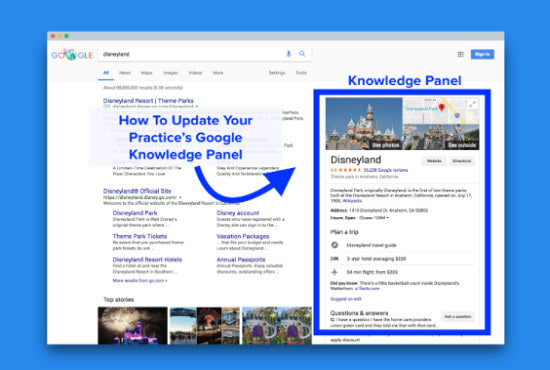Expand the disneyland.disney.go.com URL dropdown arrow
The width and height of the screenshot is (550, 370).
click(181, 197)
